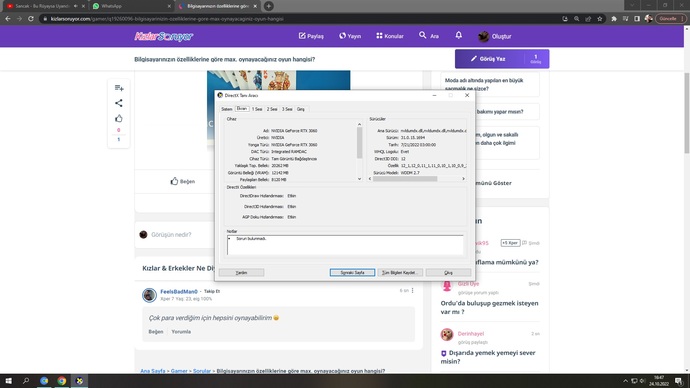Open the notification bell in site header
This screenshot has width=690, height=388.
click(459, 35)
